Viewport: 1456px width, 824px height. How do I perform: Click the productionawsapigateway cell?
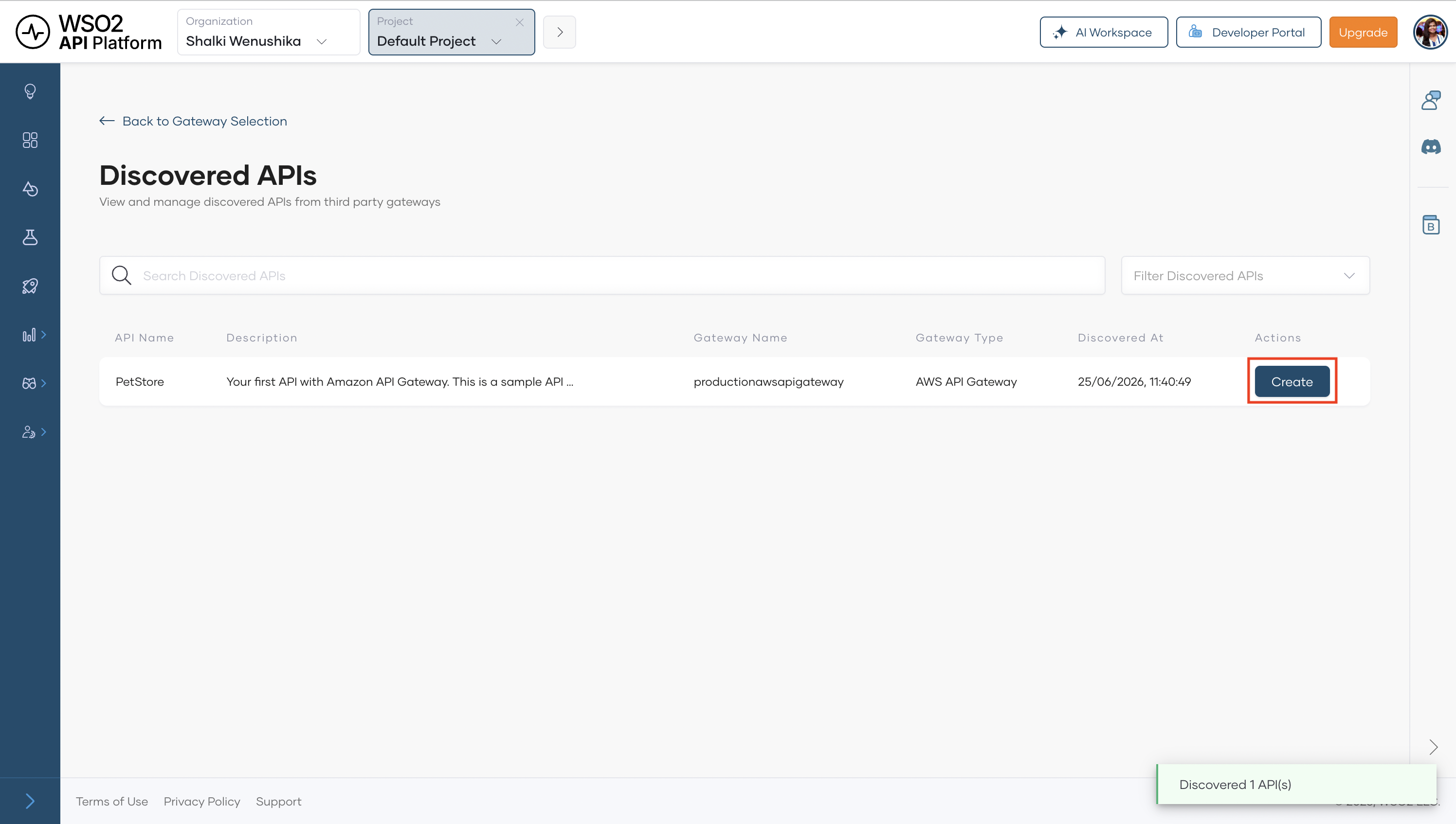[x=768, y=382]
